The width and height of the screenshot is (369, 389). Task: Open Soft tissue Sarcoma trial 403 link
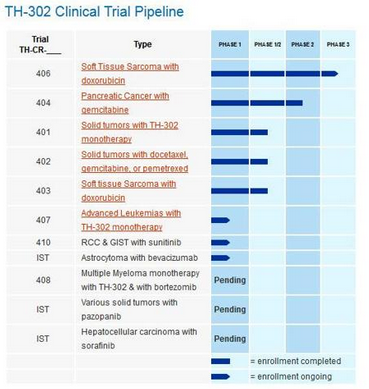129,191
